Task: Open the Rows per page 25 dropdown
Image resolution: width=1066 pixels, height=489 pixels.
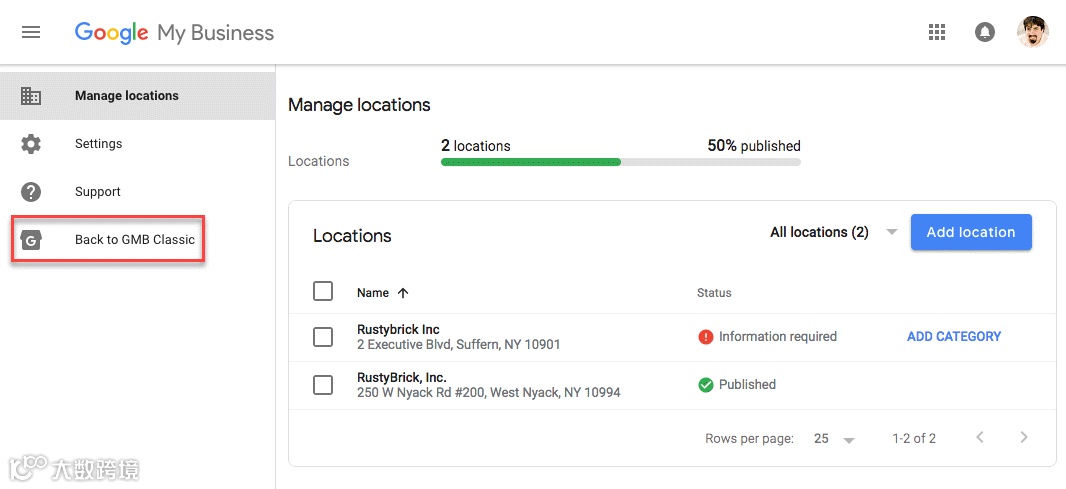Action: click(833, 439)
